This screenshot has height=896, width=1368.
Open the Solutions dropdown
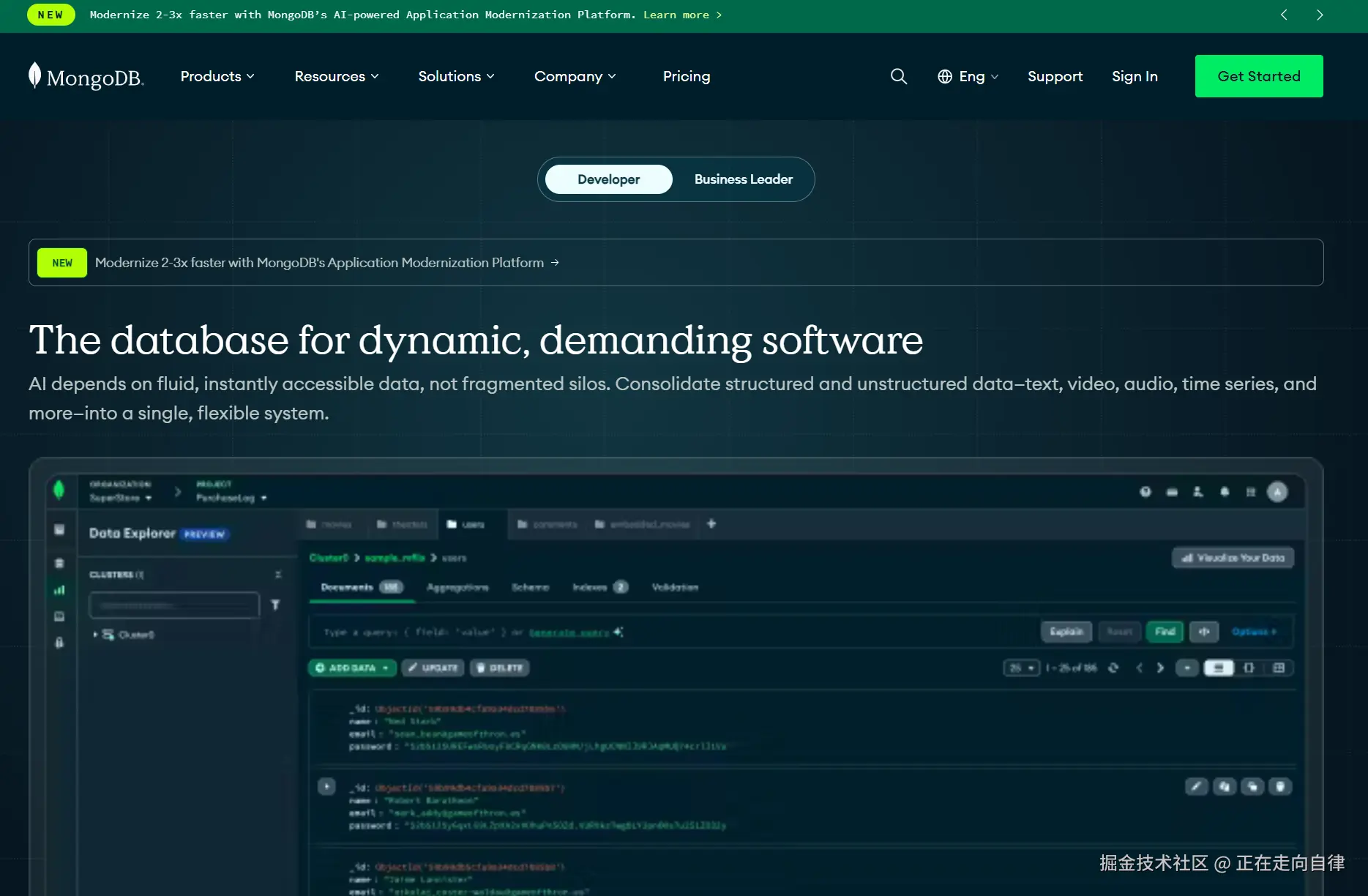(456, 76)
